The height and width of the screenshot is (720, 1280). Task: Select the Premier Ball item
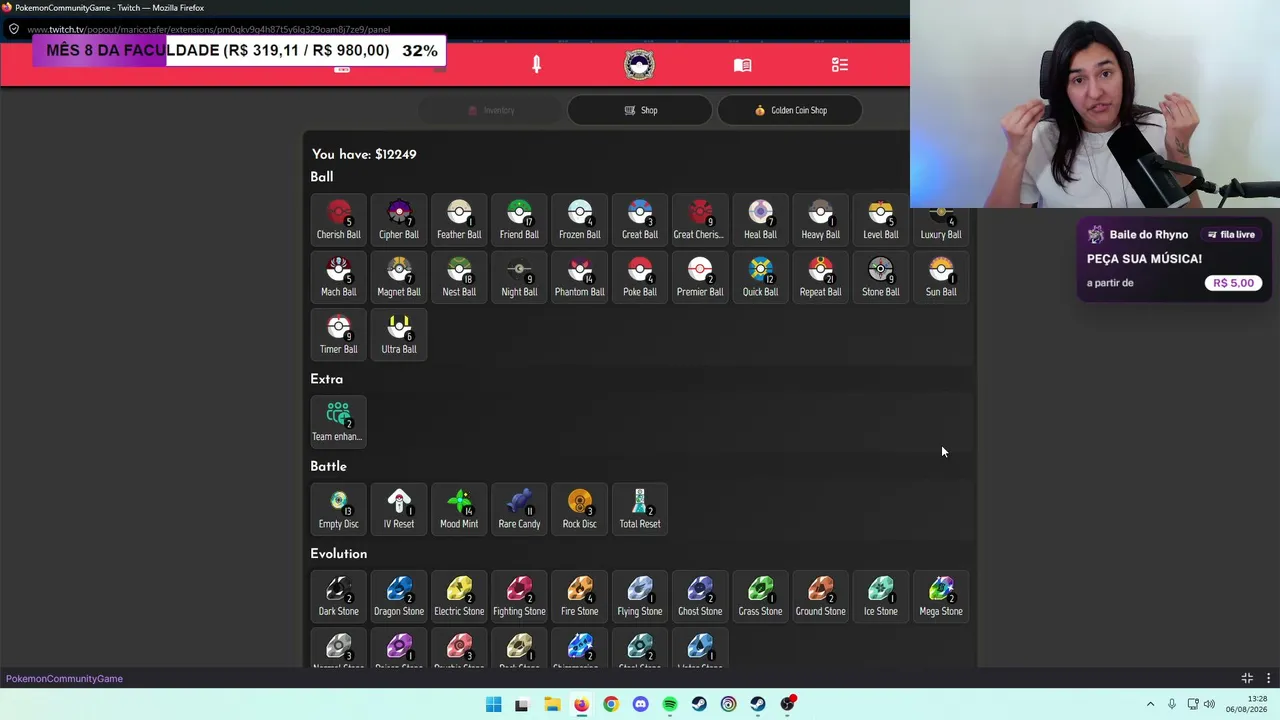[x=700, y=277]
